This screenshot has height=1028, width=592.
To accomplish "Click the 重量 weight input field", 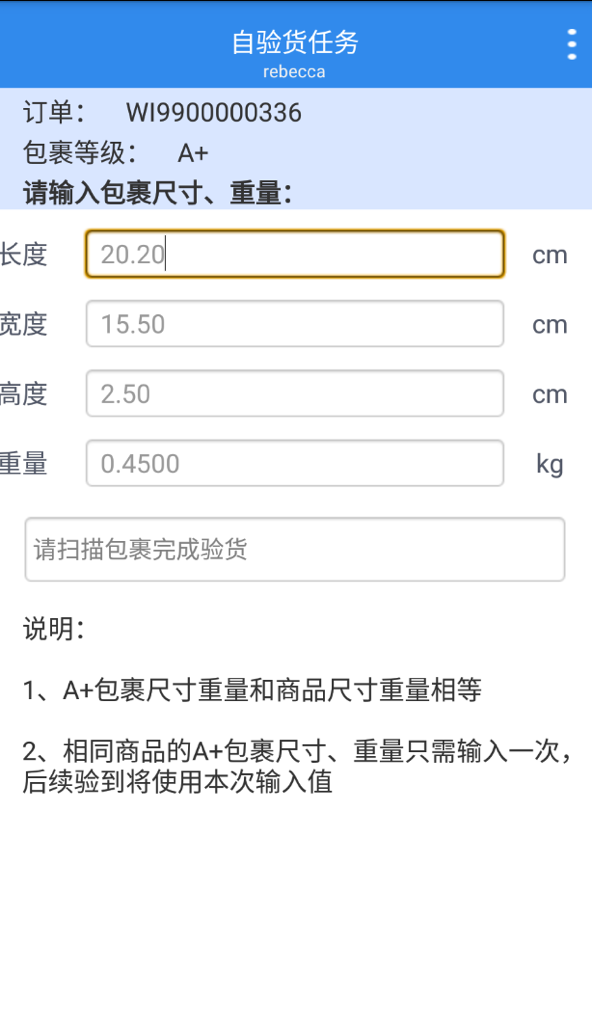I will (295, 464).
